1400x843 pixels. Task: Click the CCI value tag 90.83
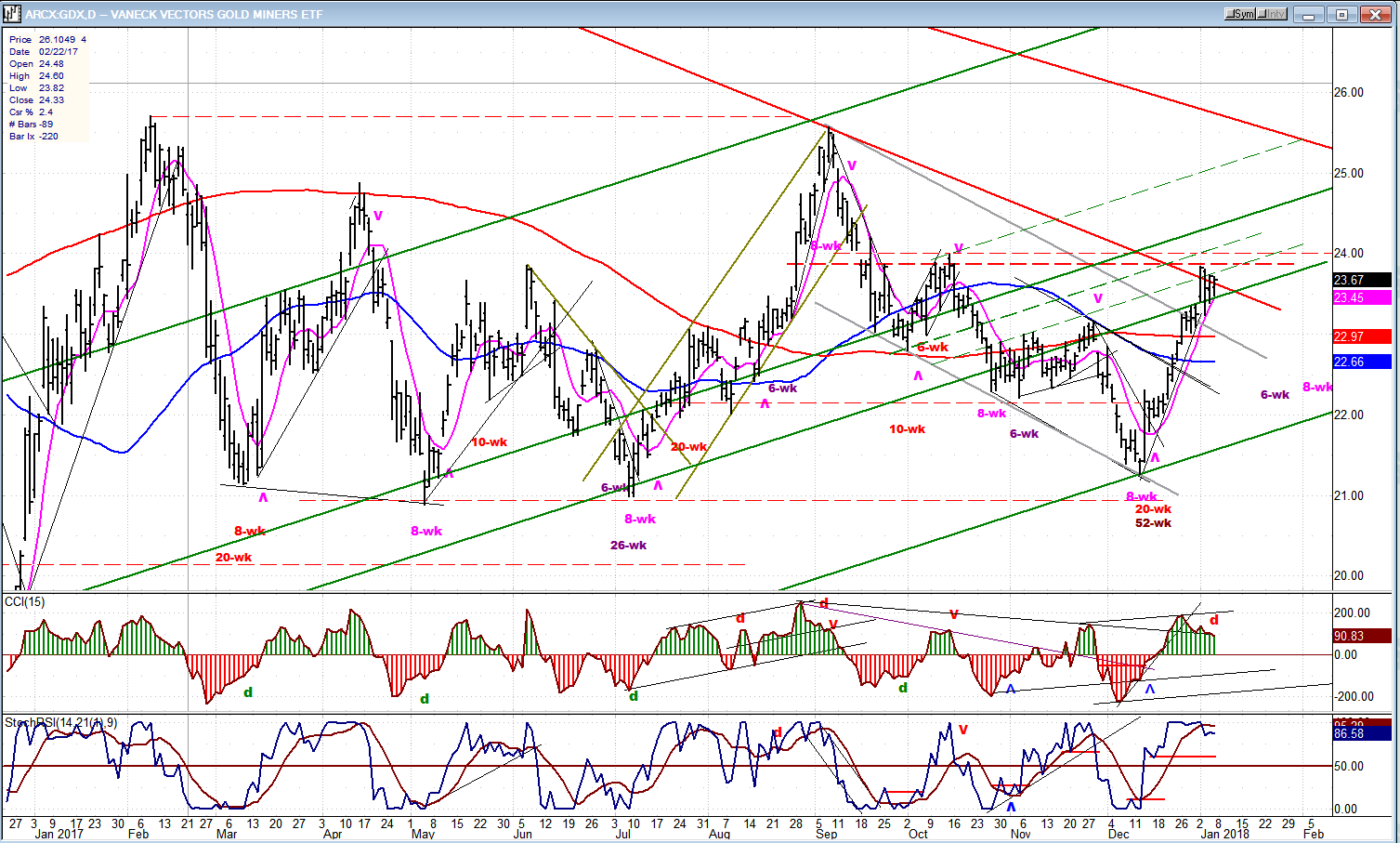(1361, 636)
